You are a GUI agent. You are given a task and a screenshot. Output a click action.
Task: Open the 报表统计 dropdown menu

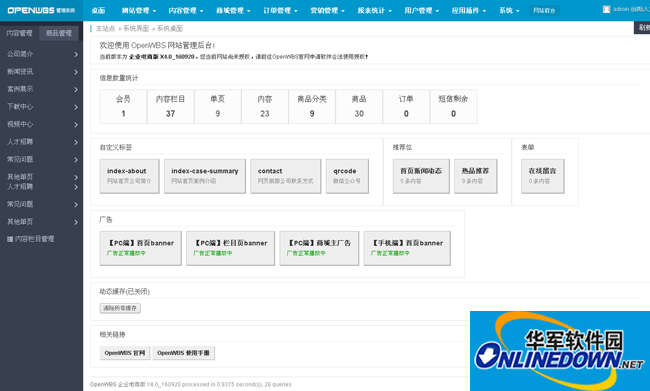[375, 10]
